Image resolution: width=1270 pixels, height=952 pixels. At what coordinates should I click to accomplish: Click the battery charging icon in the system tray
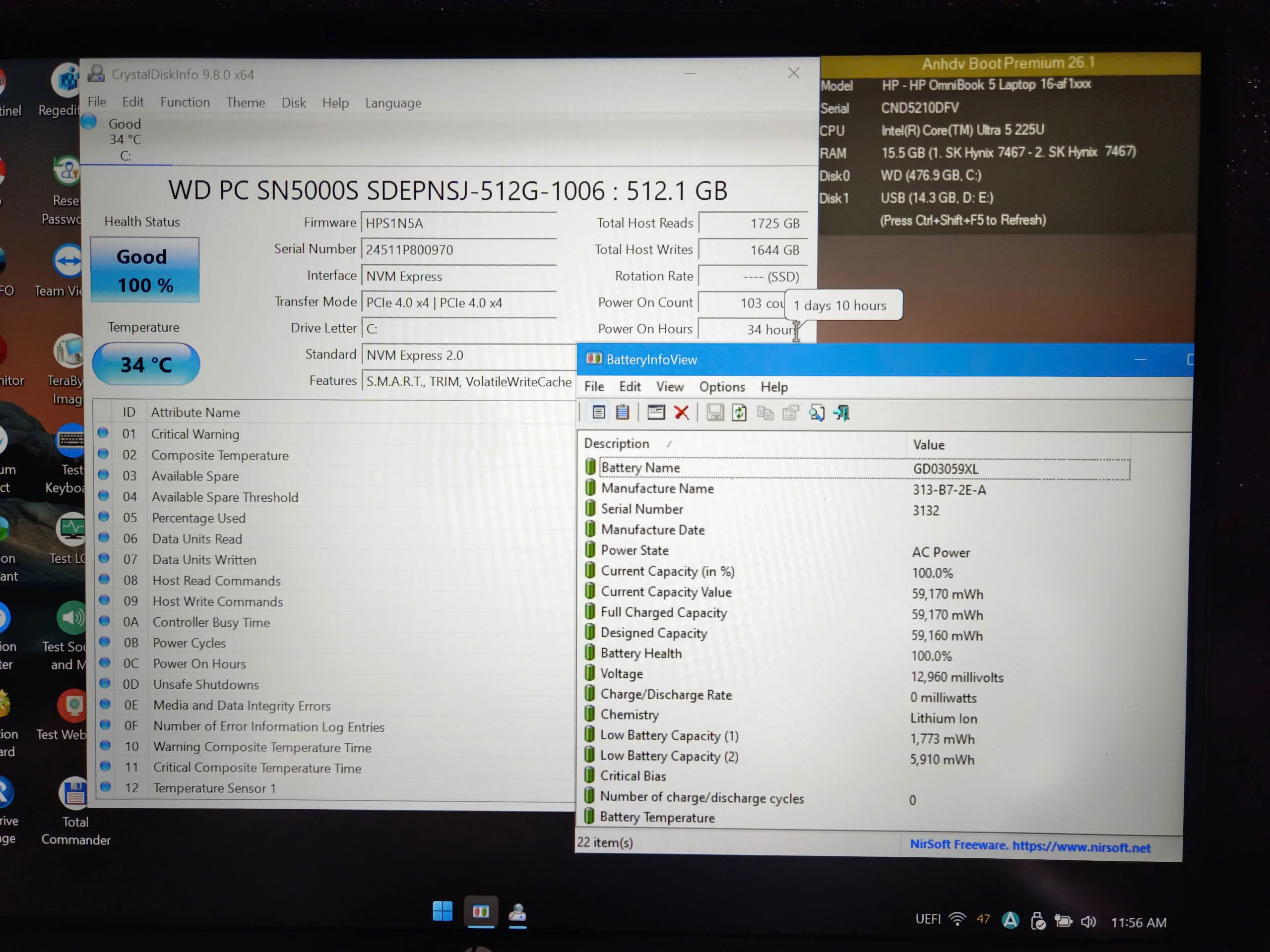click(x=1063, y=921)
